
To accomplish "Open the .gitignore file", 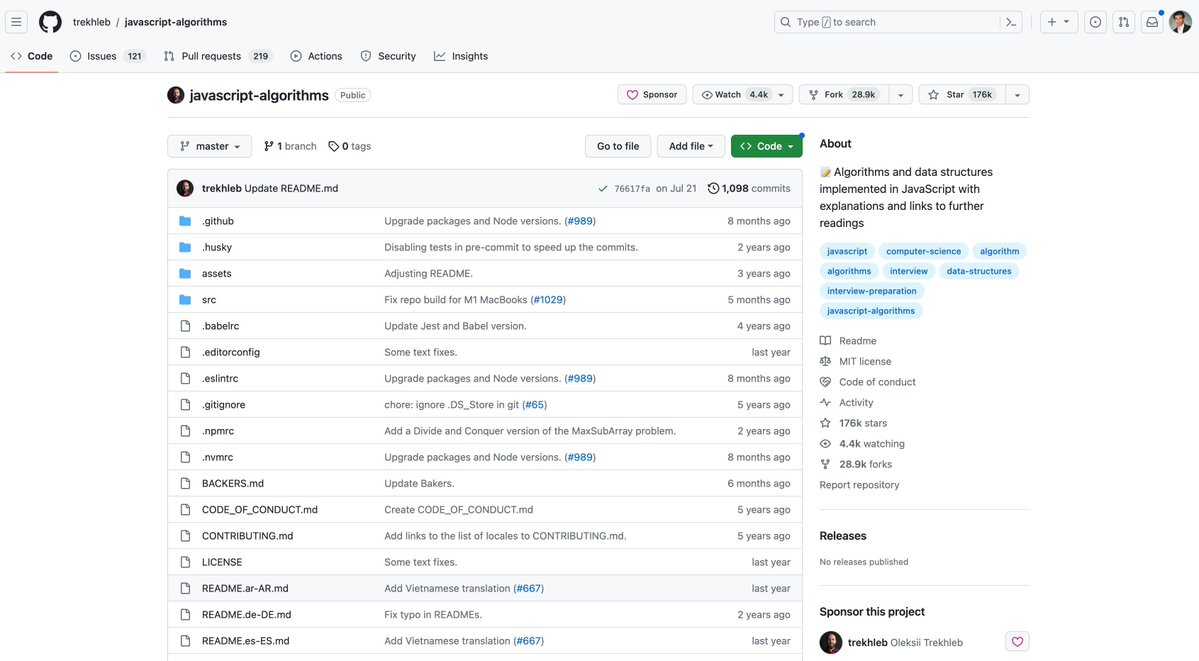I will click(224, 405).
